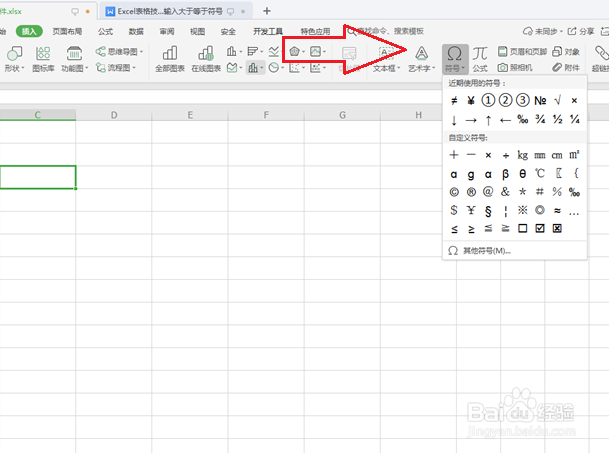
Task: Open the 未同步 sync status dropdown
Action: point(543,31)
